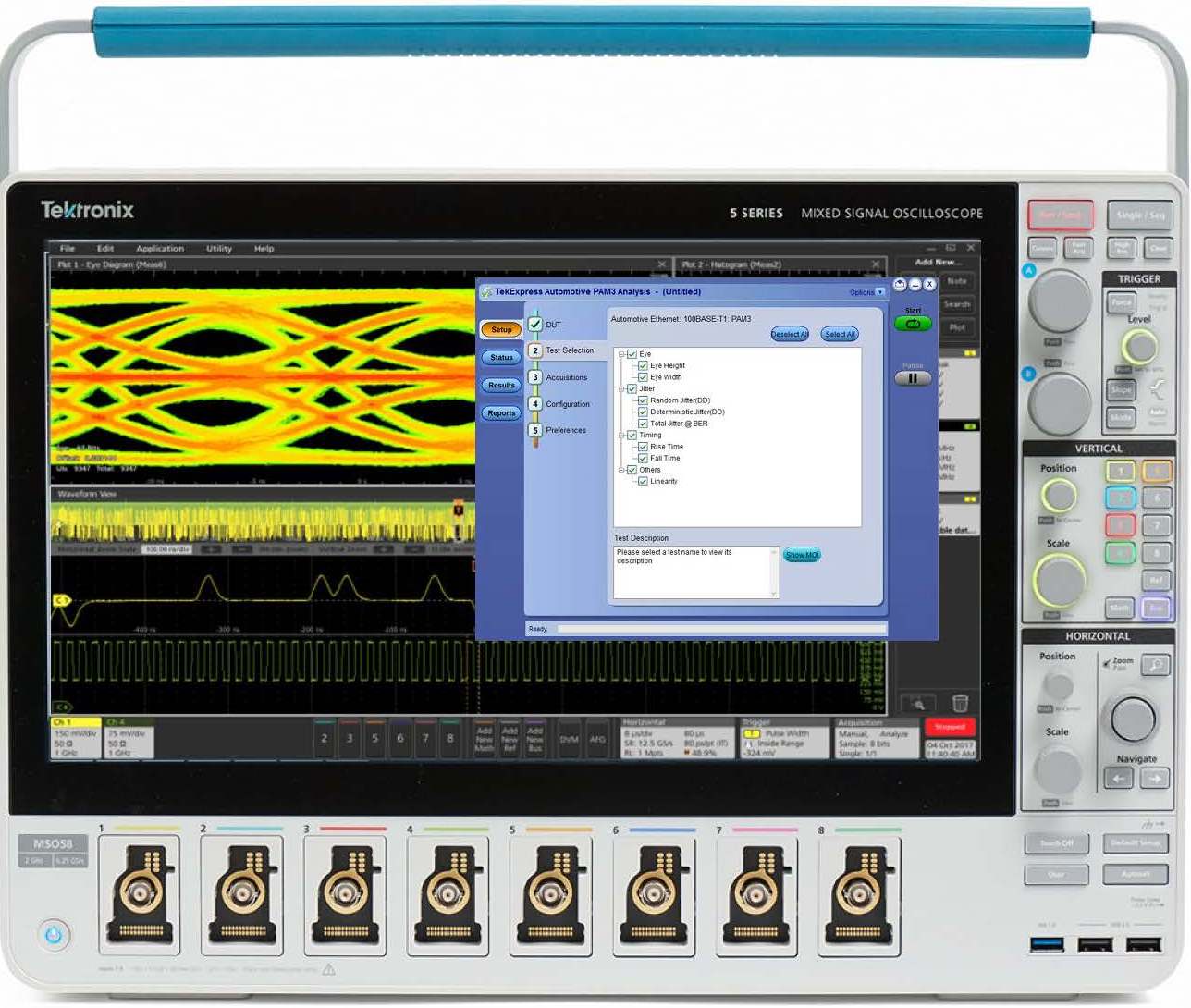
Task: Click the Test Description scrollbar
Action: click(775, 572)
